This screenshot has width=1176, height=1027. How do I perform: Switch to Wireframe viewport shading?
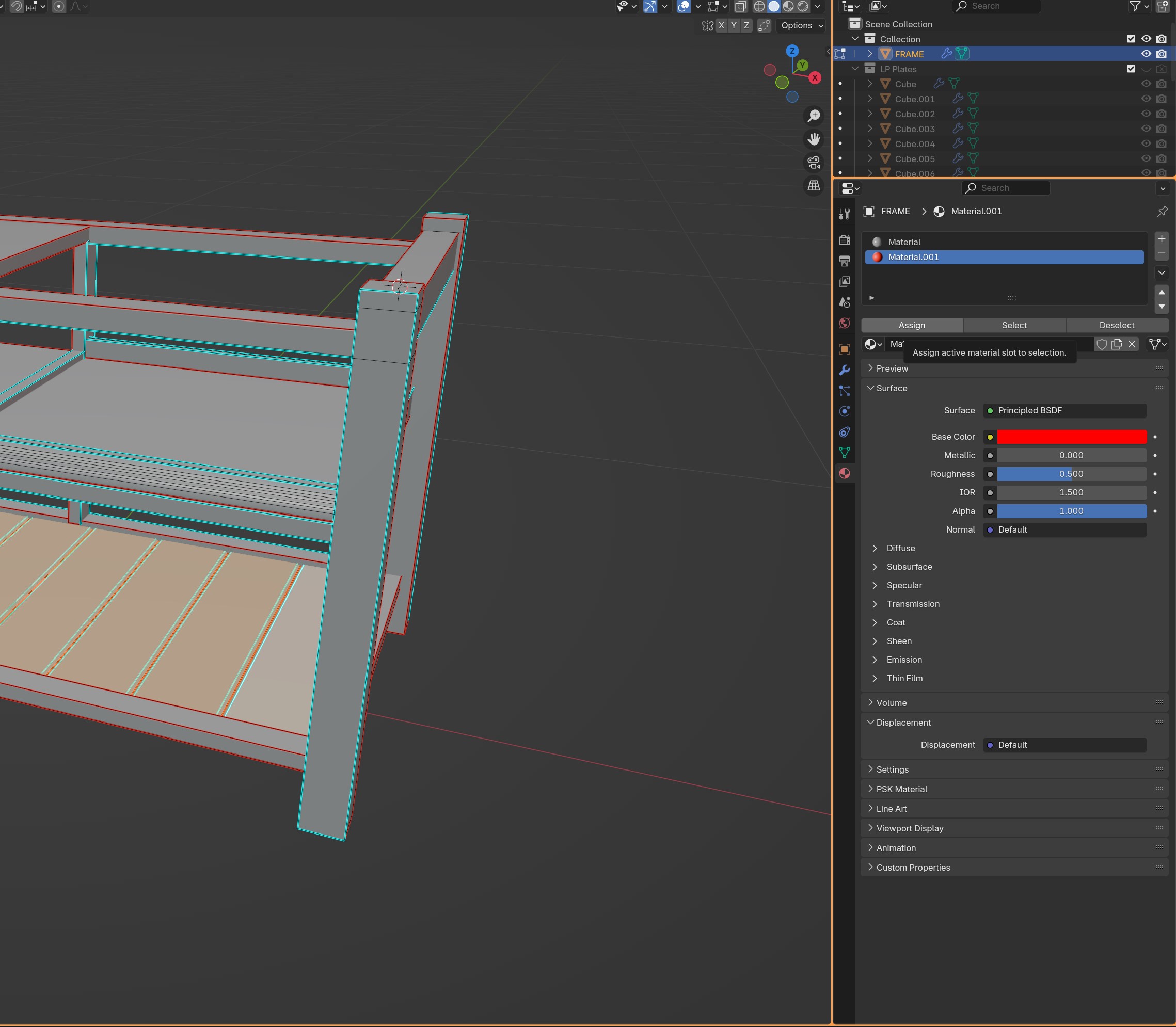coord(759,6)
